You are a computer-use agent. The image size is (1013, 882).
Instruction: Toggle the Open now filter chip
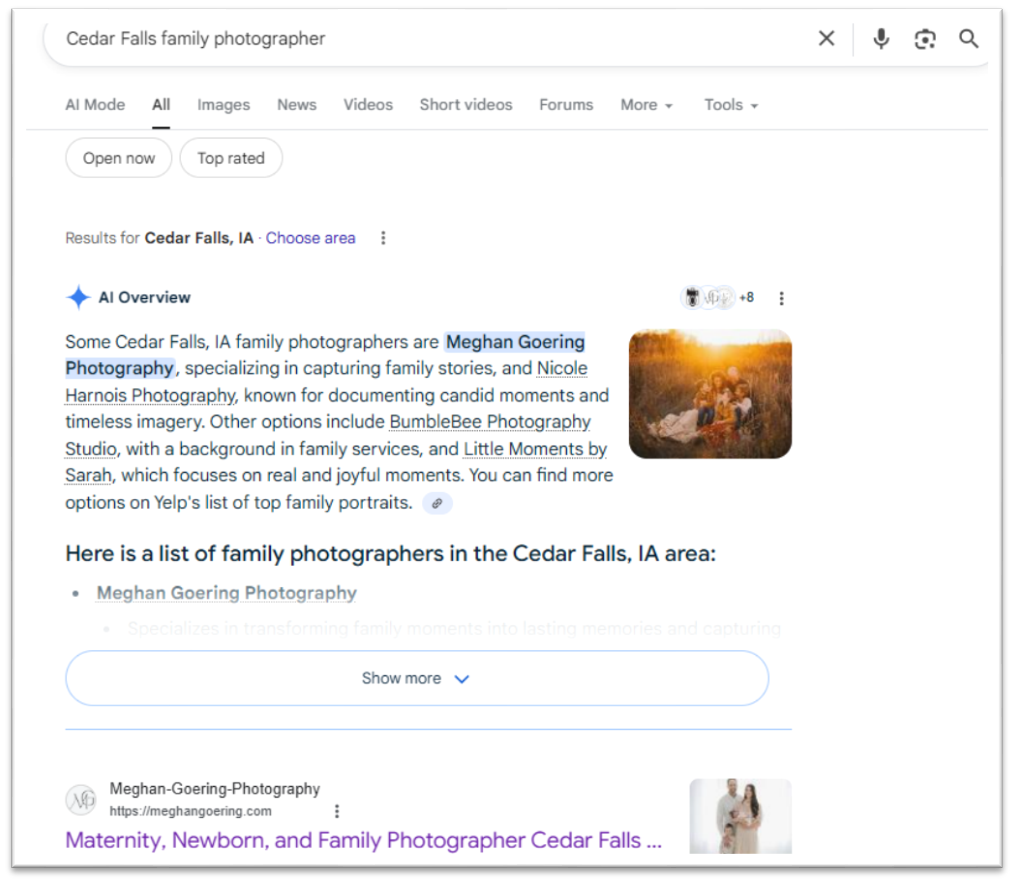(x=119, y=158)
